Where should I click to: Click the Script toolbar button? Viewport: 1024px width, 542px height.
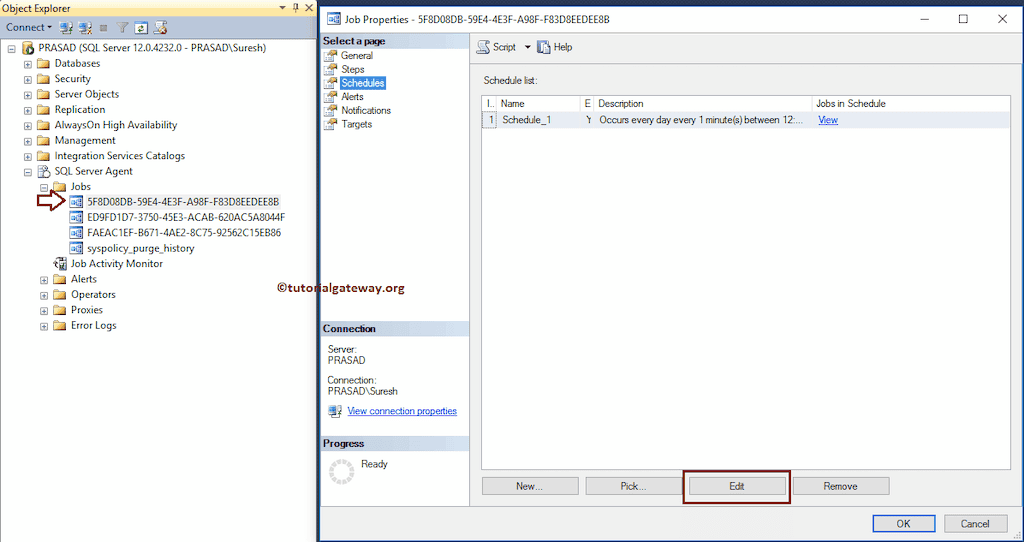pyautogui.click(x=496, y=47)
